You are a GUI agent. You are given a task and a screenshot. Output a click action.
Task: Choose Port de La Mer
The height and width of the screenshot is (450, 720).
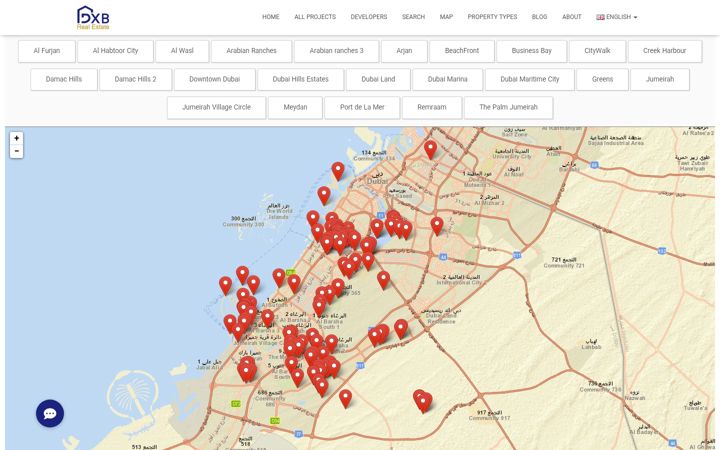point(362,107)
